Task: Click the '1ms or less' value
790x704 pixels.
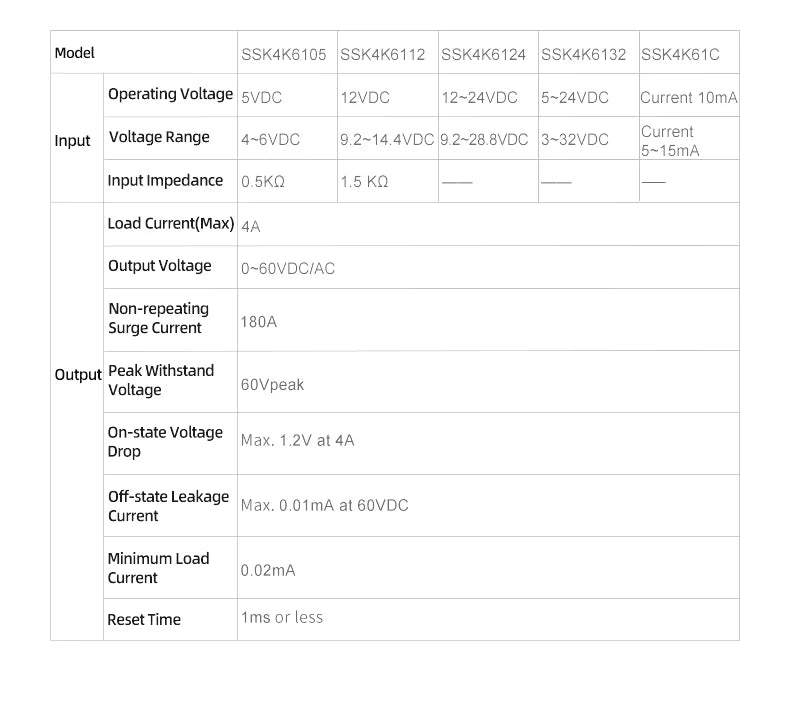Action: [x=282, y=617]
